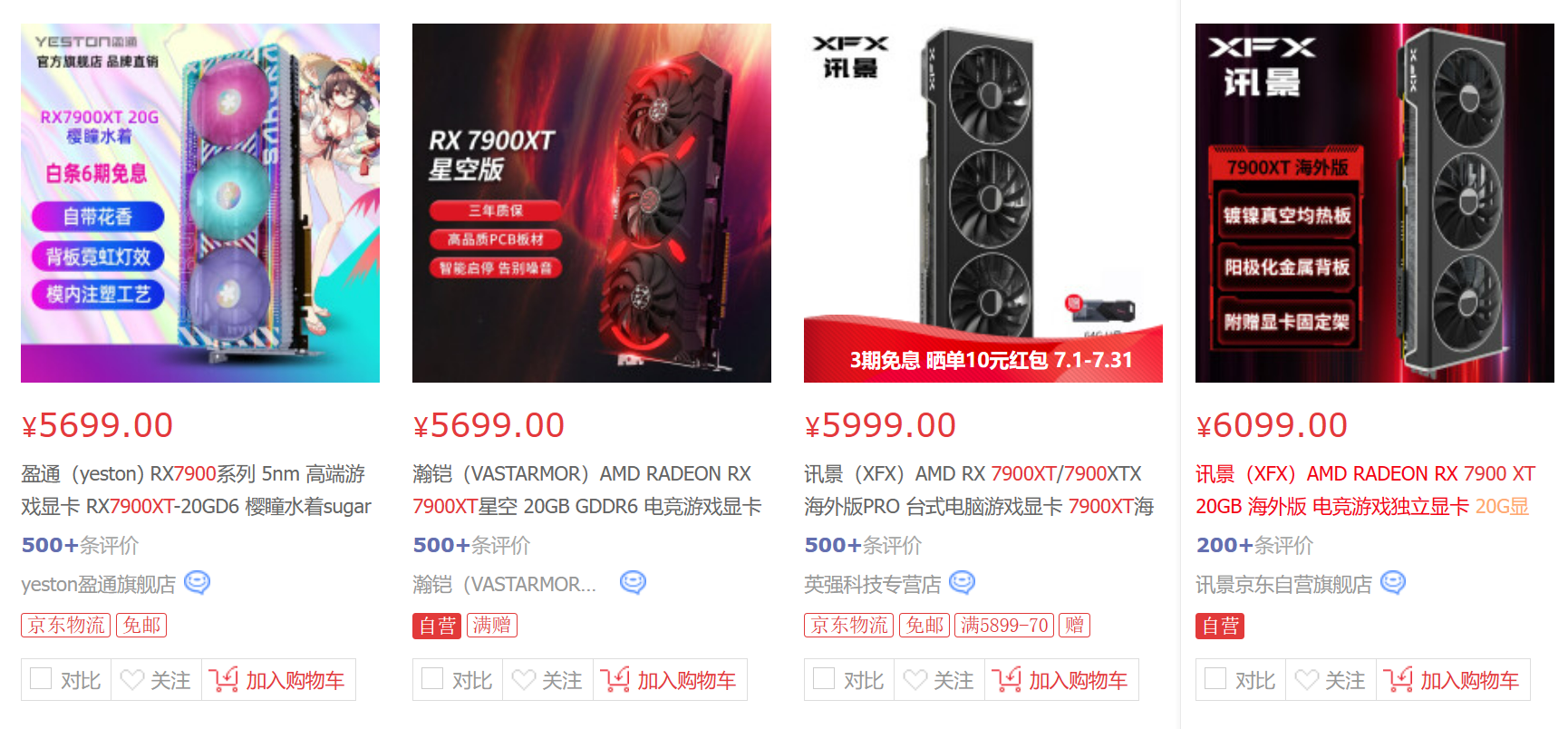
Task: Open 500+条评价 reviews of VASTARMOR card
Action: click(x=472, y=545)
